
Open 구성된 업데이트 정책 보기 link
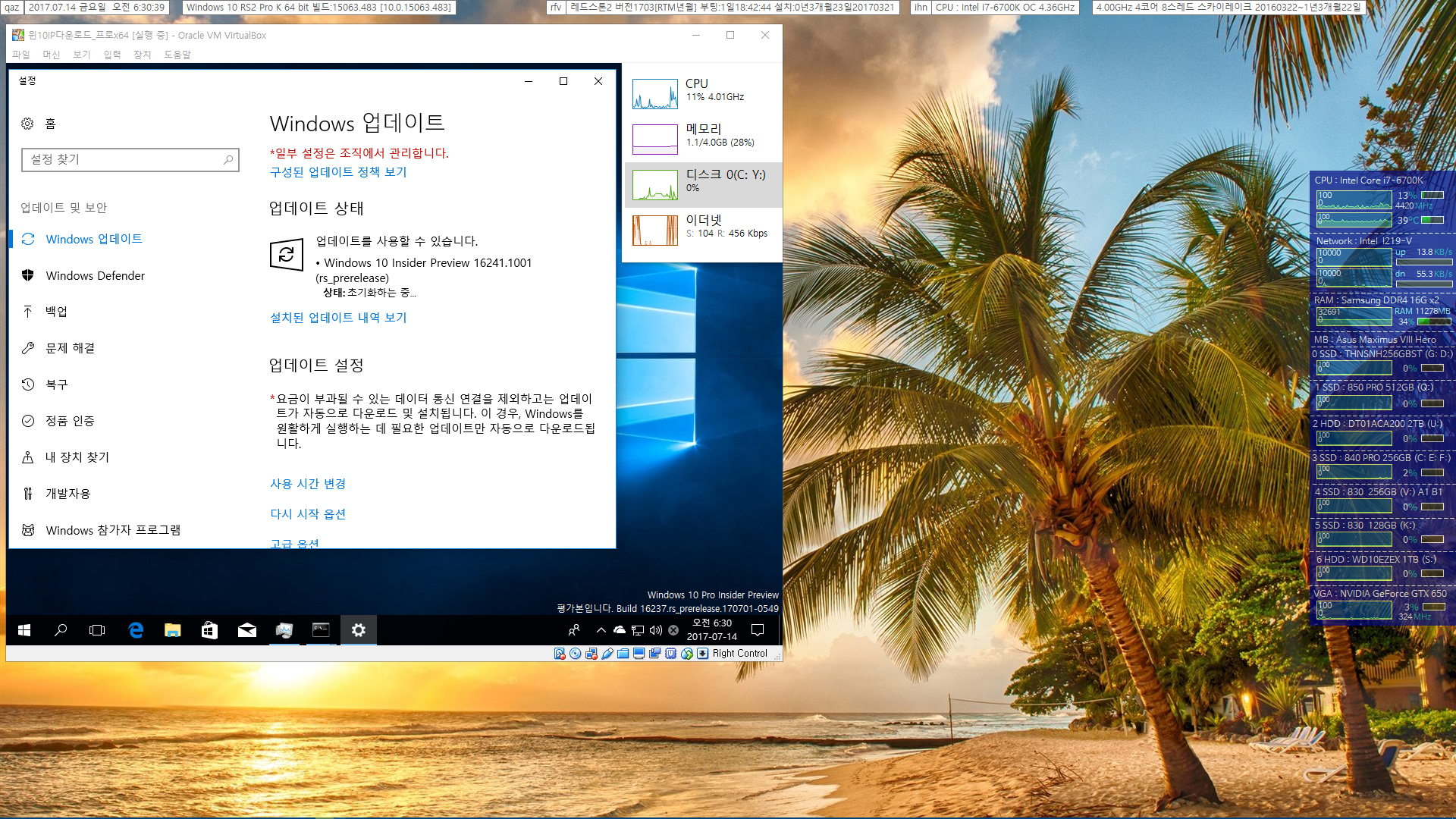(x=338, y=172)
